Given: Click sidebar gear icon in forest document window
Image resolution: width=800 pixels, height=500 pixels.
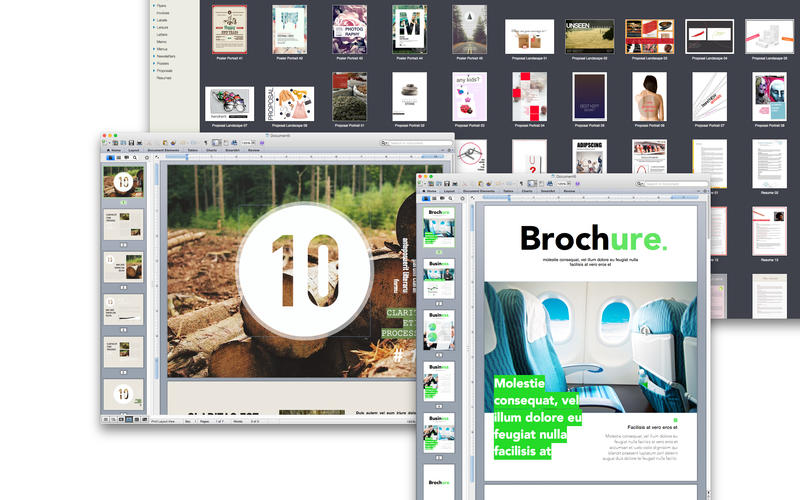Looking at the screenshot, I should 146,157.
